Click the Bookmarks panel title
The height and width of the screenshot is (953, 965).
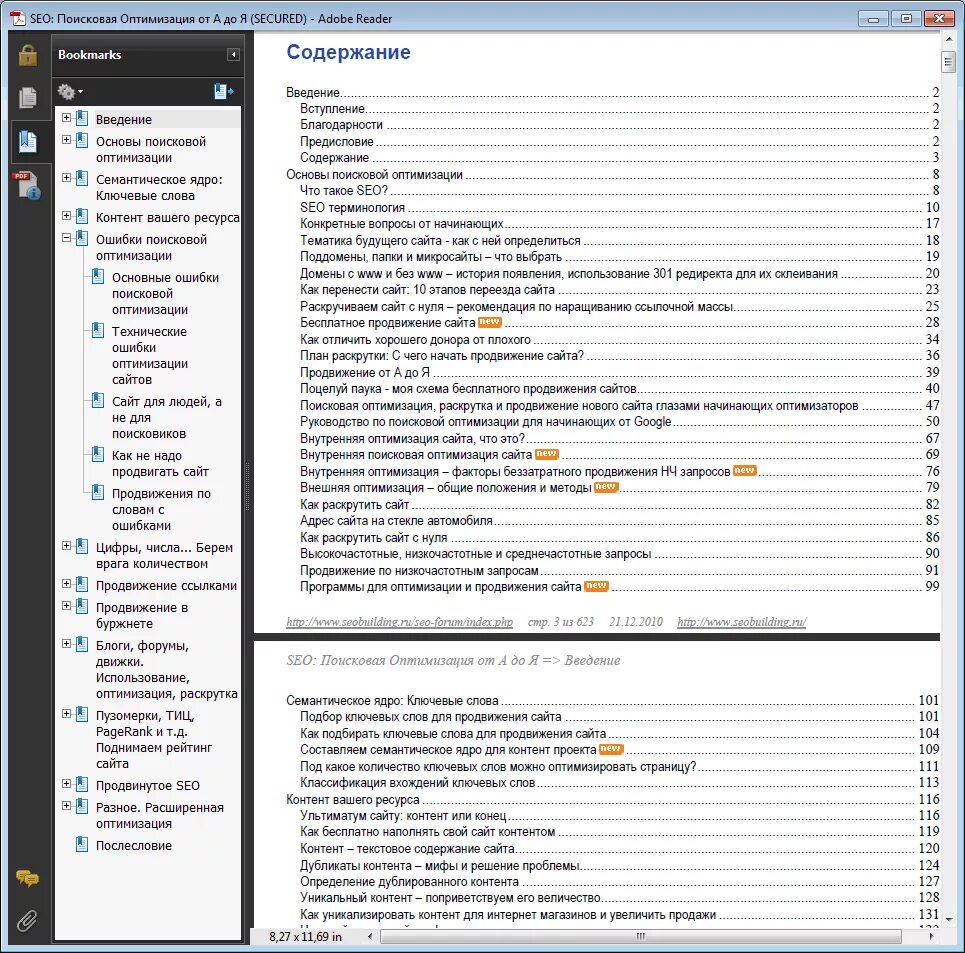pyautogui.click(x=90, y=55)
